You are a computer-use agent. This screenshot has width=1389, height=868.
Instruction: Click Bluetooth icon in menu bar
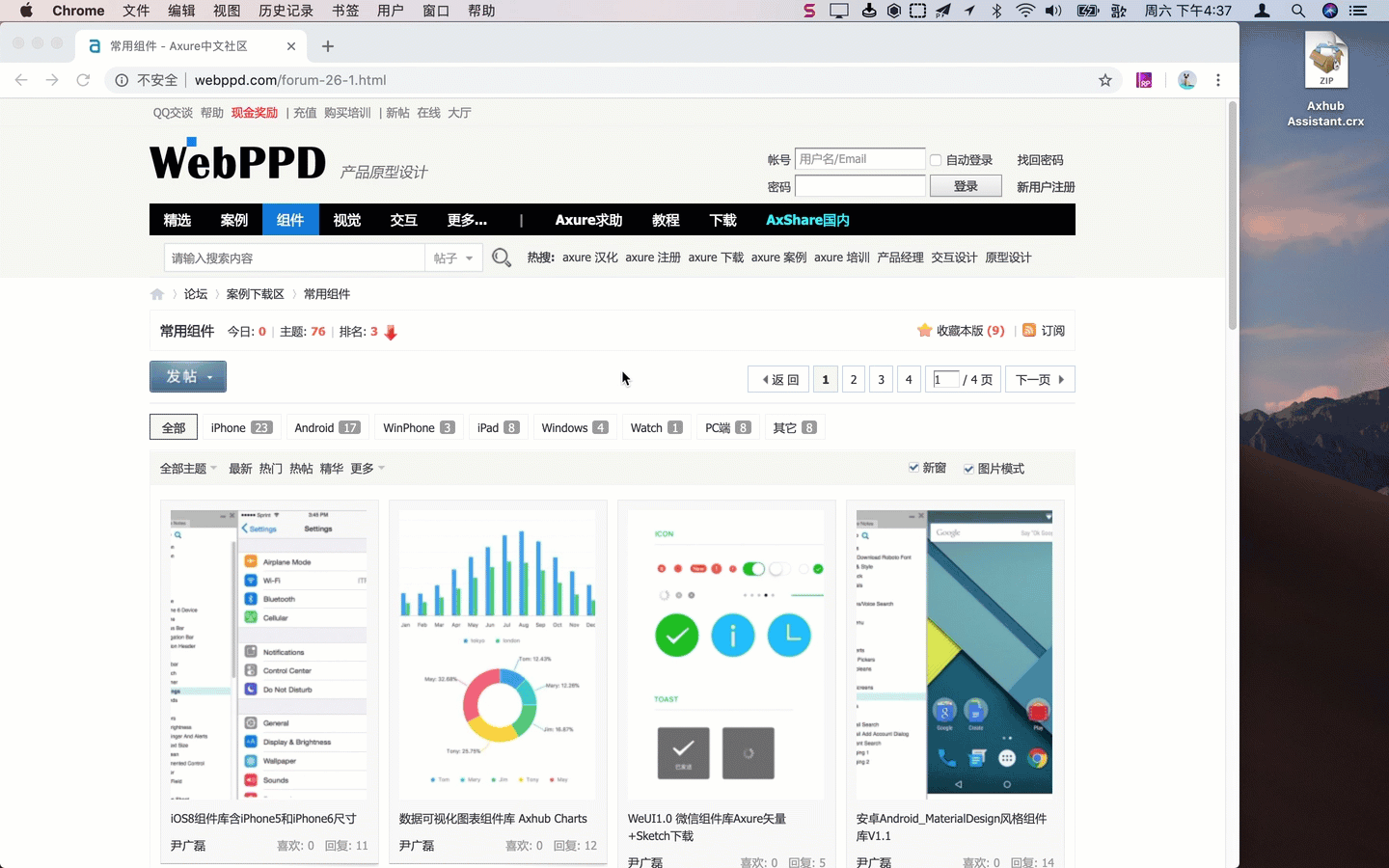(997, 11)
